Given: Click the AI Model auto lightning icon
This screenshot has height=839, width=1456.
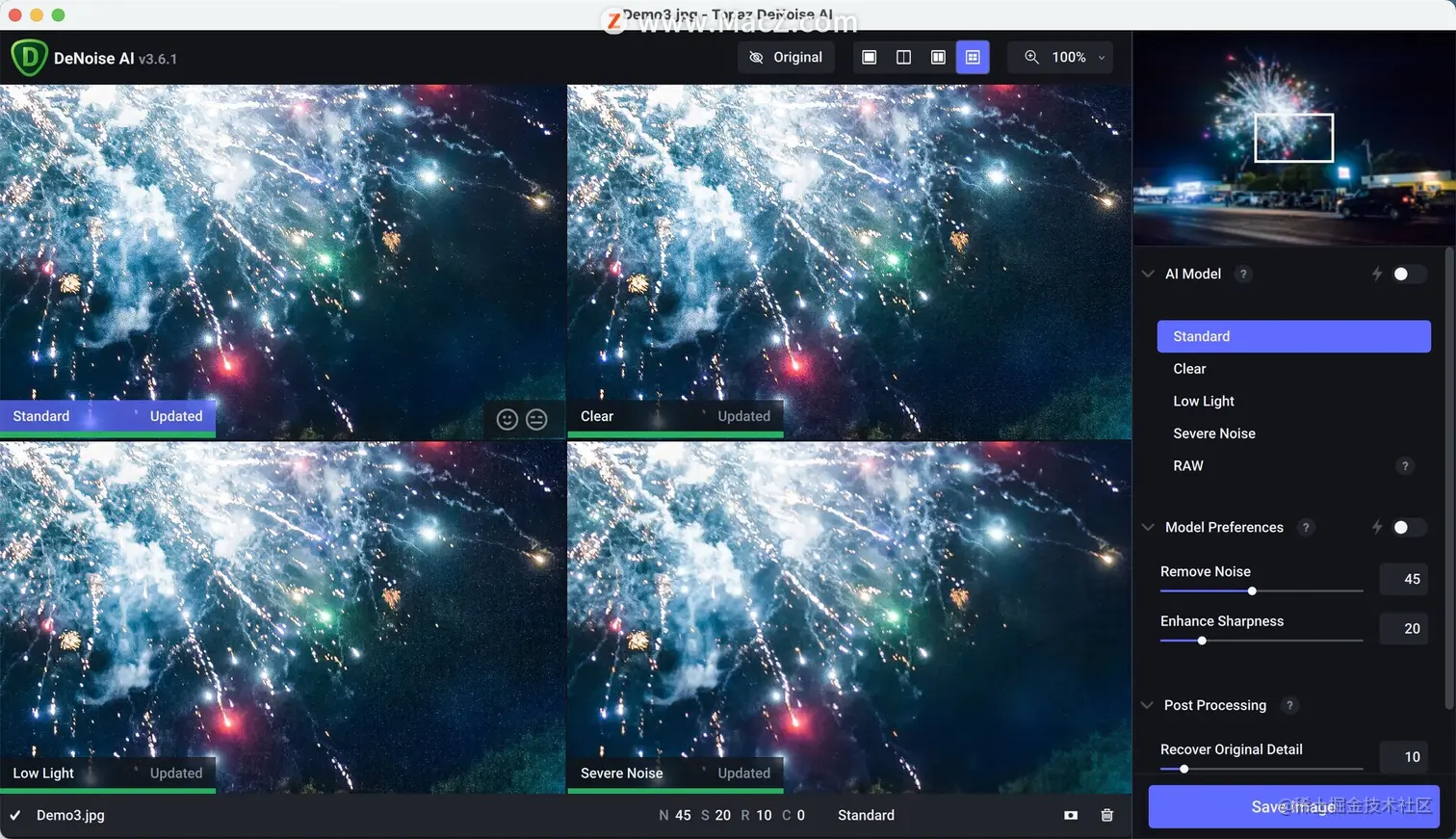Looking at the screenshot, I should [x=1377, y=274].
